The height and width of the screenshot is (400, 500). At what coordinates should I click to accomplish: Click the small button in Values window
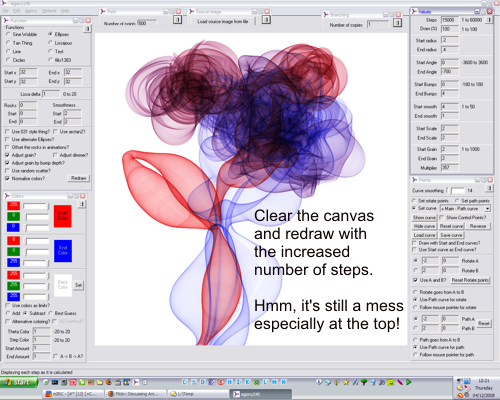pyautogui.click(x=489, y=20)
